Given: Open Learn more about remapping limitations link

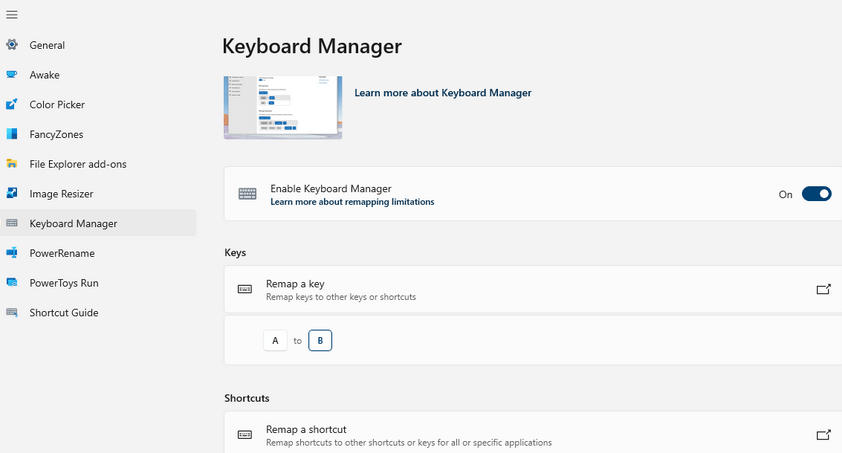Looking at the screenshot, I should [352, 202].
